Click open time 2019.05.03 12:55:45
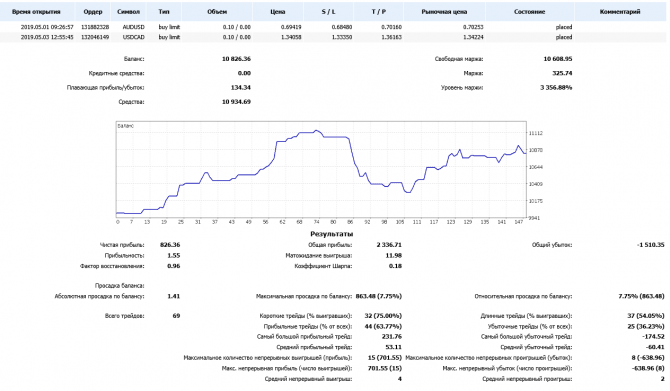The height and width of the screenshot is (391, 670). pyautogui.click(x=47, y=37)
